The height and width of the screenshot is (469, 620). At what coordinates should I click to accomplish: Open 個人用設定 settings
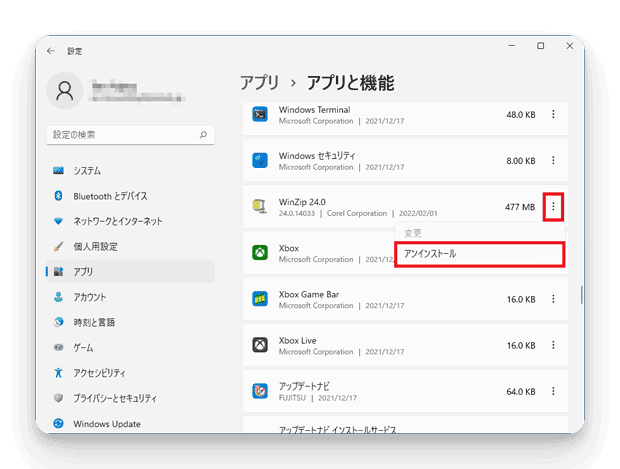[x=130, y=246]
